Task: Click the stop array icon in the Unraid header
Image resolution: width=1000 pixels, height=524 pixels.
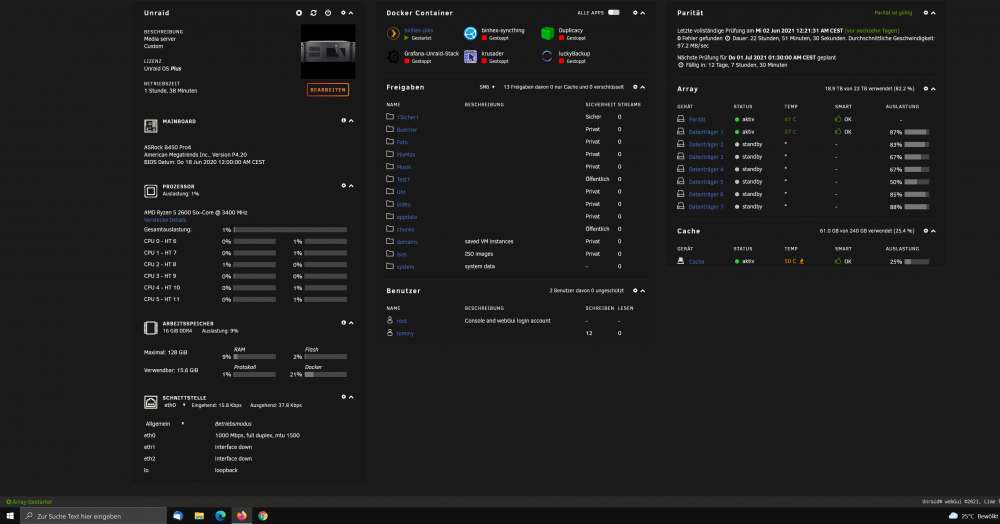Action: coord(298,13)
